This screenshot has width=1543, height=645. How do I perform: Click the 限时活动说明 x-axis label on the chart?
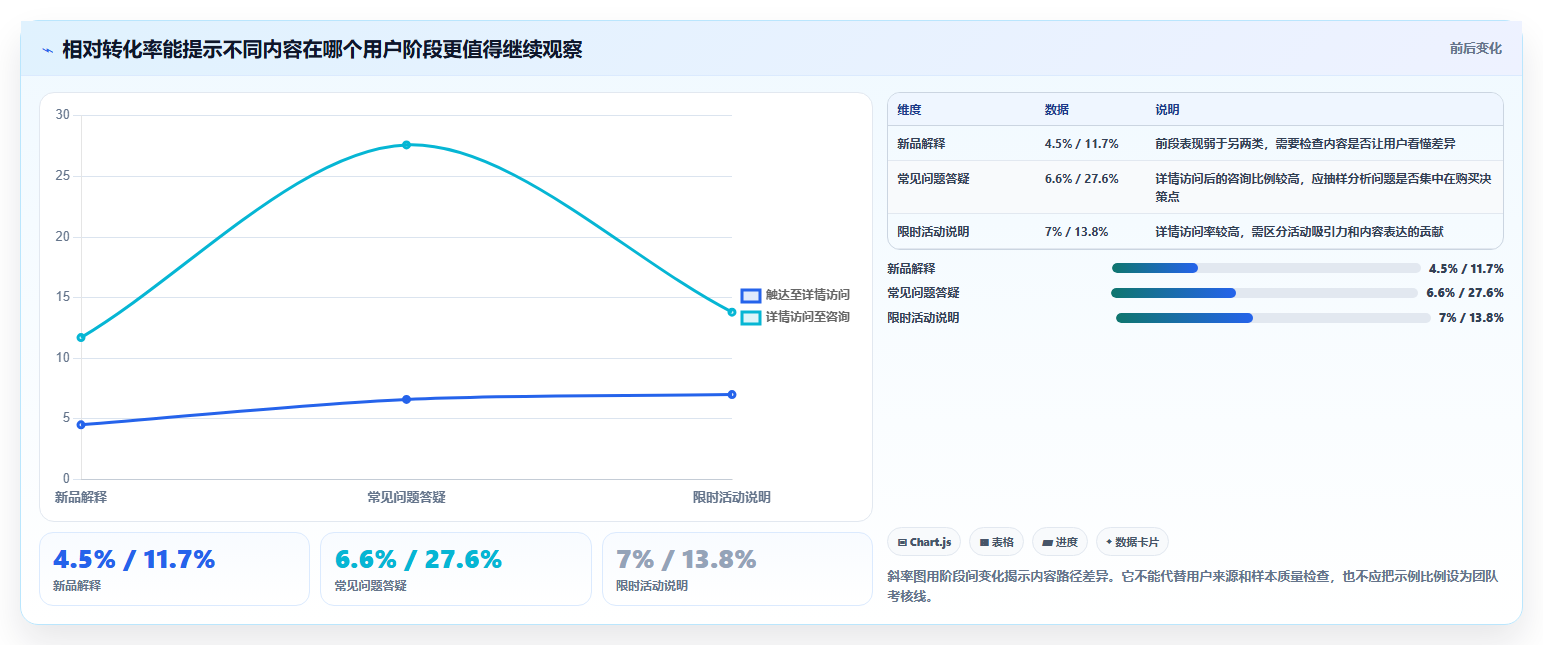(x=732, y=497)
